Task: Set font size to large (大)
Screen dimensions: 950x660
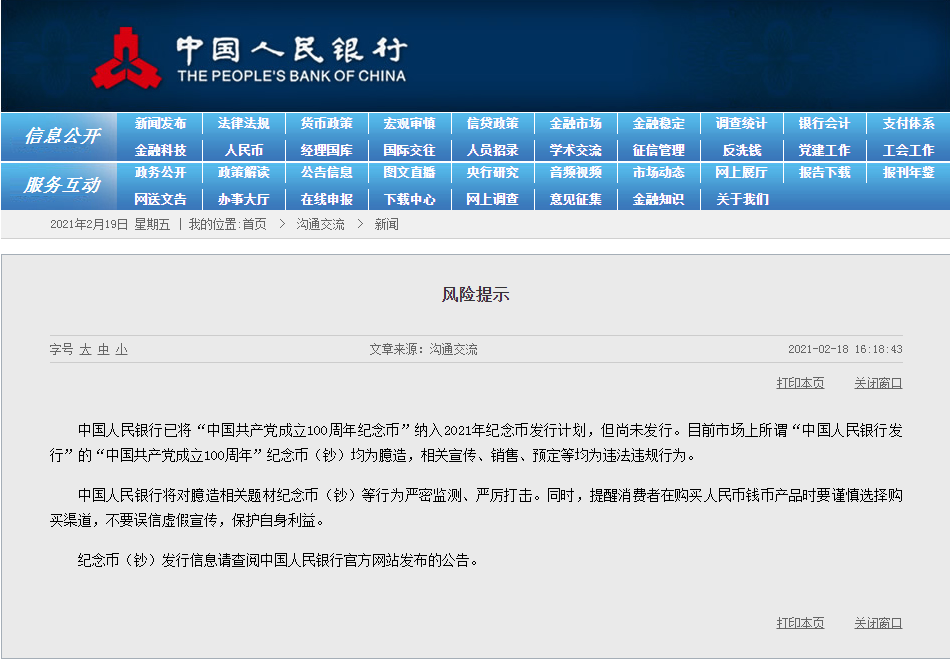Action: point(85,350)
